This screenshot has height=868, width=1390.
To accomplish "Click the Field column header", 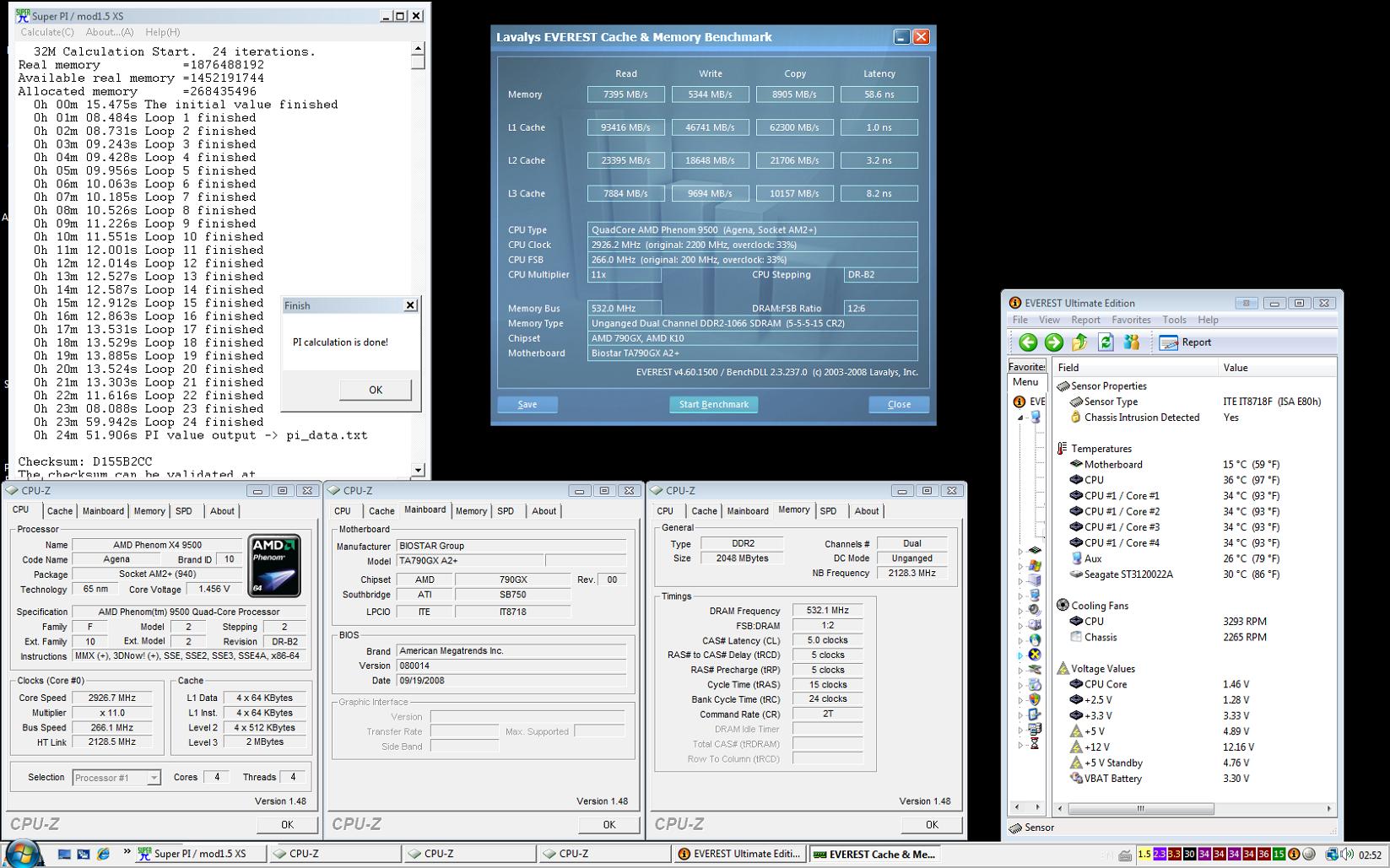I will tap(1135, 368).
